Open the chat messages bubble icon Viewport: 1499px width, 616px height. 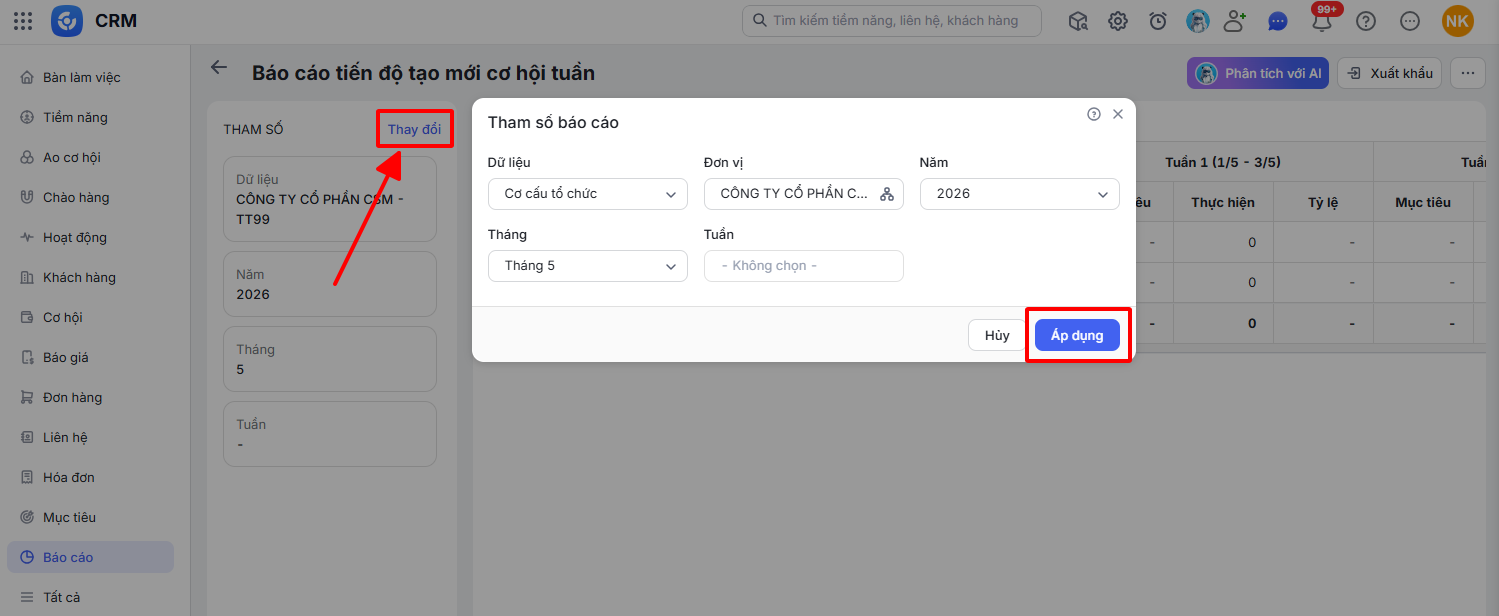coord(1277,20)
